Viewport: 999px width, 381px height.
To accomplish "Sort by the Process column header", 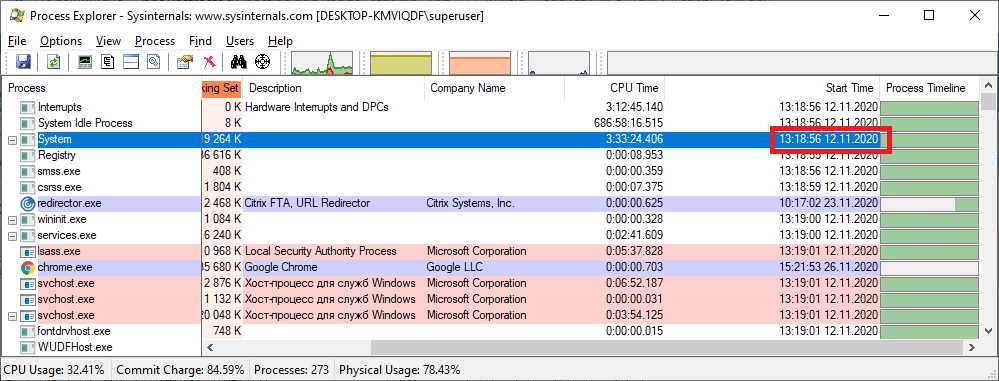I will pyautogui.click(x=102, y=88).
